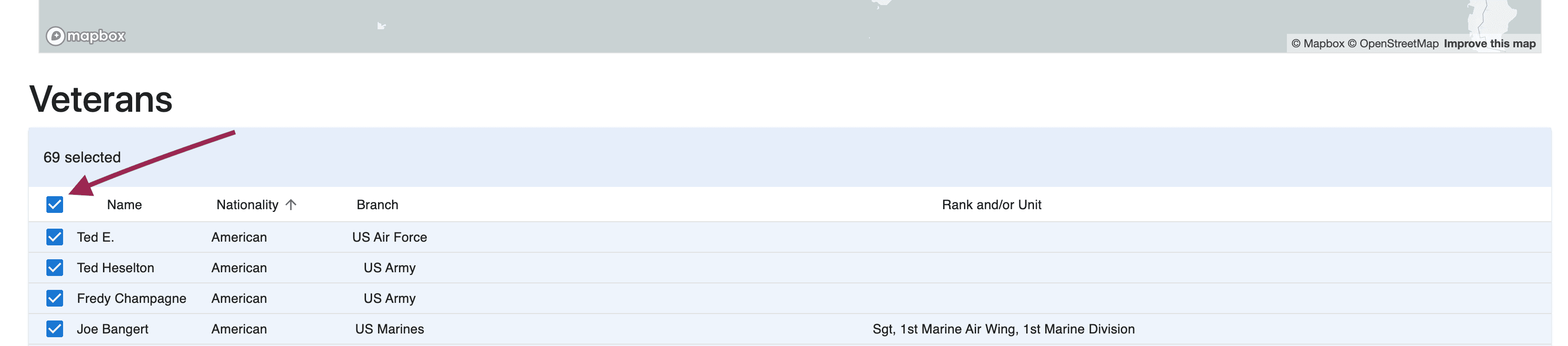Sort by Branch column header
1568x346 pixels.
(x=378, y=205)
